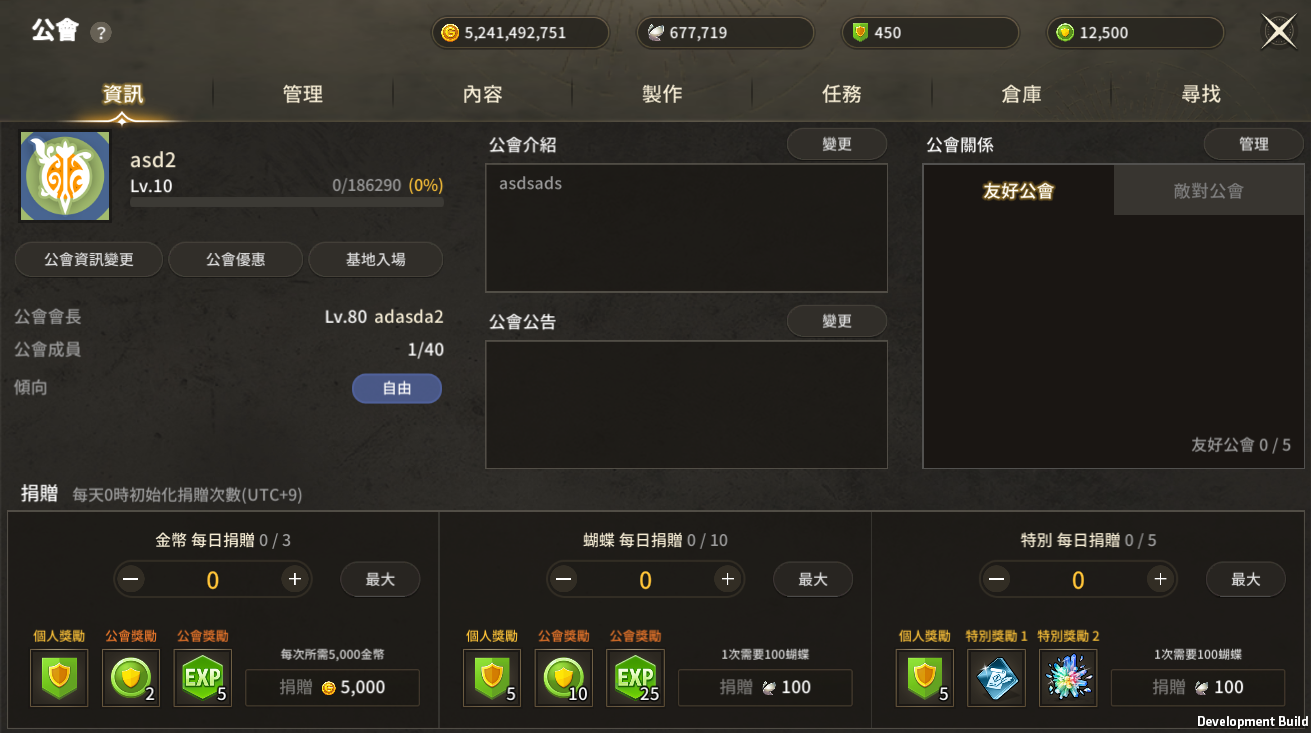1311x733 pixels.
Task: Click the 公會資訊變更 button
Action: tap(89, 260)
